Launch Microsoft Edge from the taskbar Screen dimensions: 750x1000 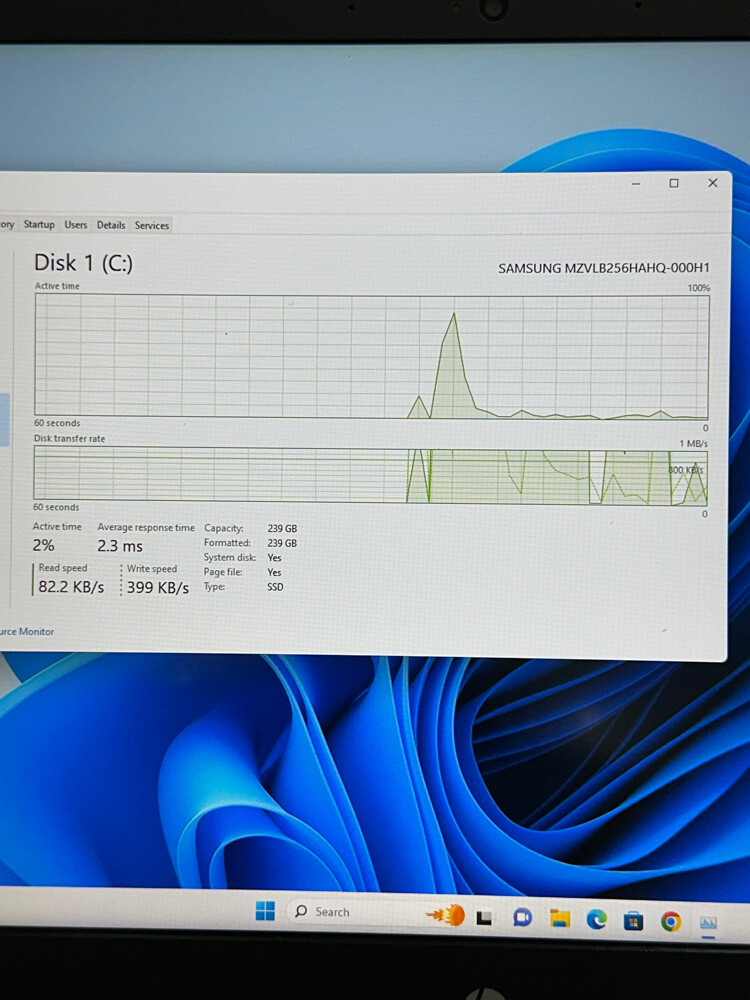[597, 919]
